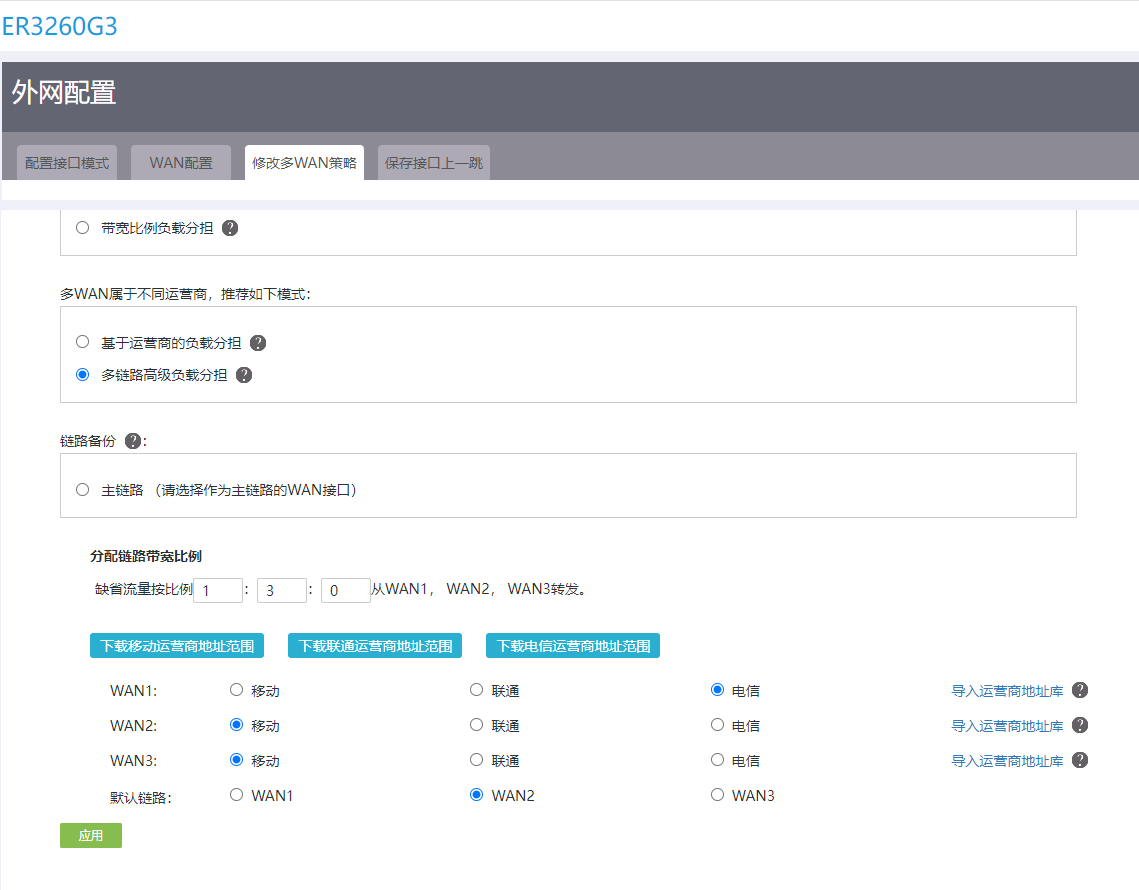Click help icon in WAN1 row

tap(1080, 690)
